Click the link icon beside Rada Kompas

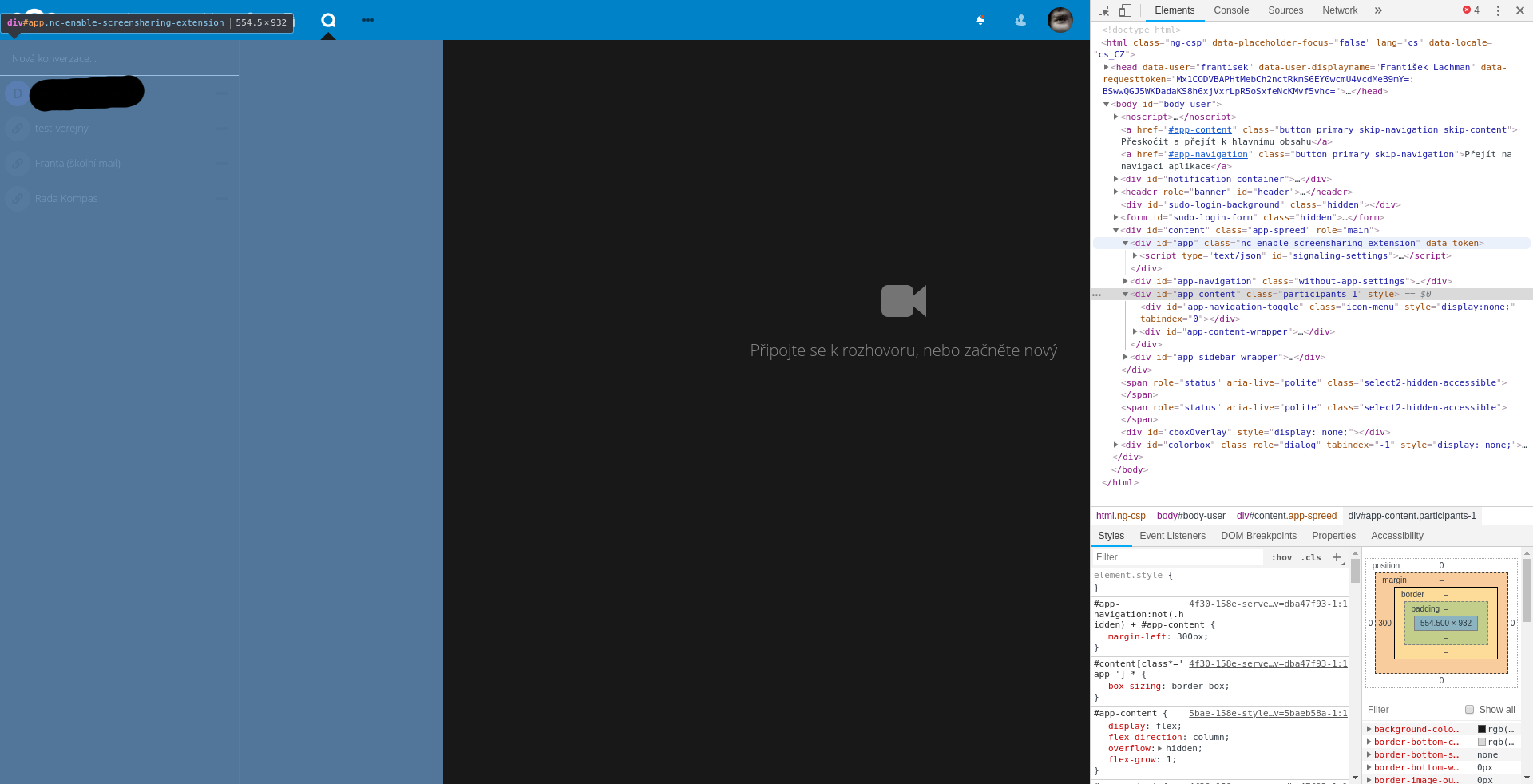(18, 199)
